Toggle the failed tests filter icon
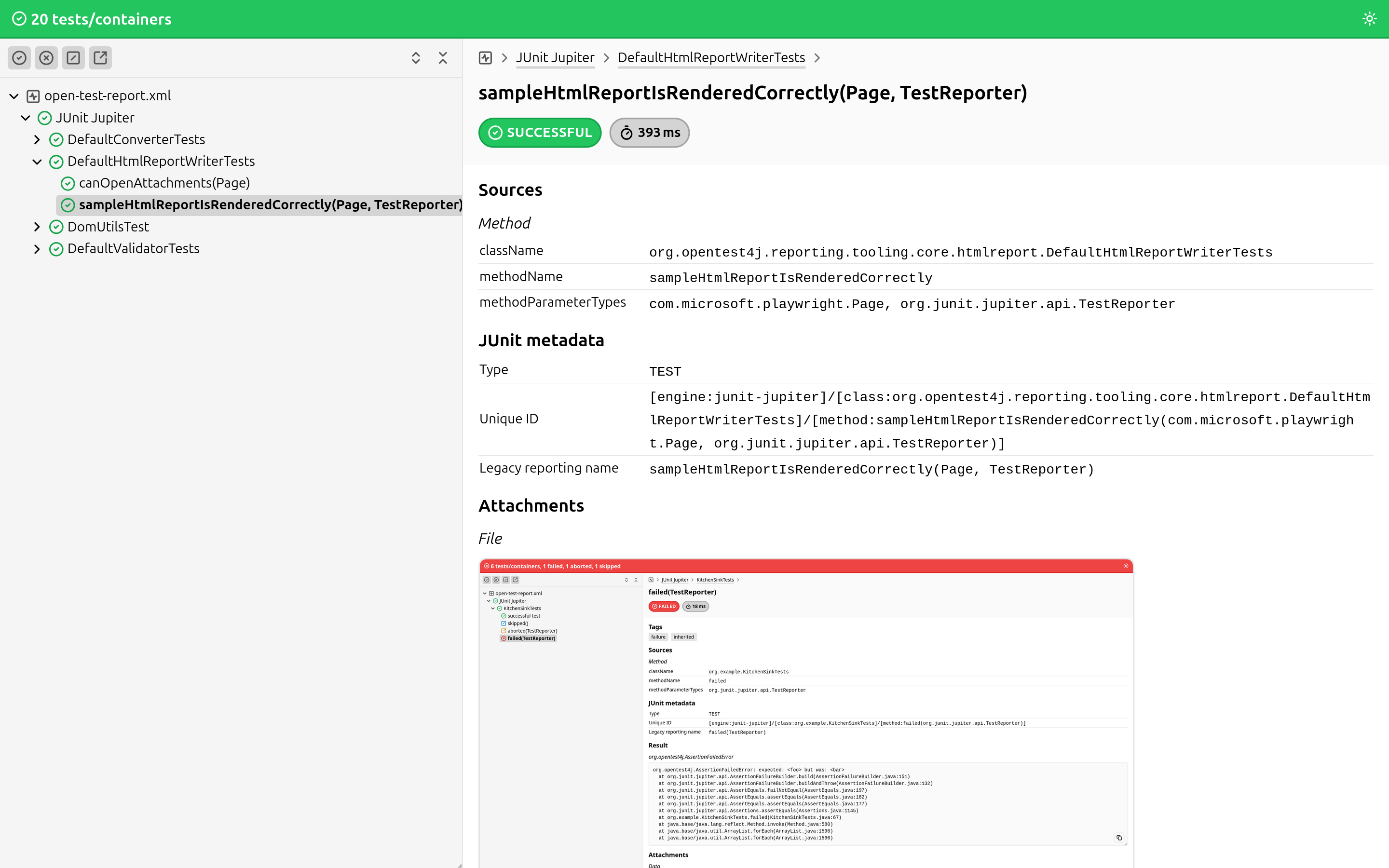Viewport: 1389px width, 868px height. click(x=46, y=58)
